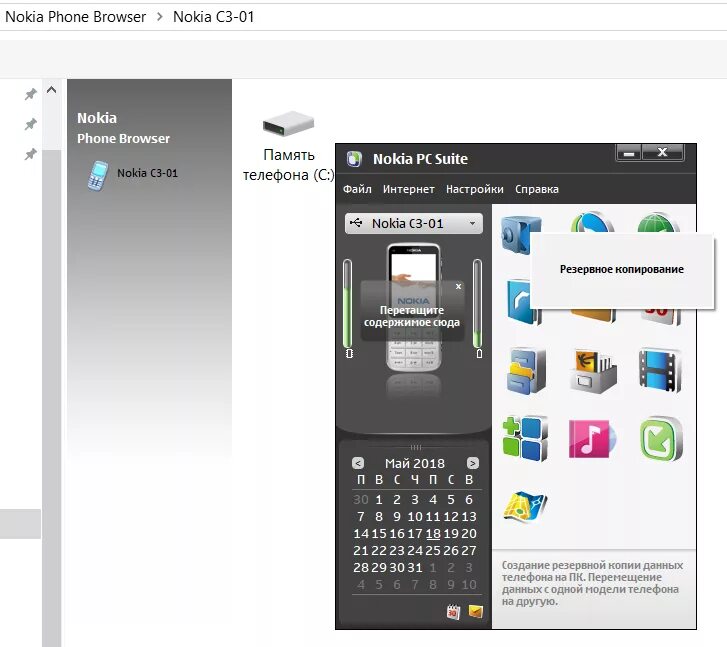Image resolution: width=727 pixels, height=647 pixels.
Task: Open the Nokia Maps icon
Action: [x=525, y=506]
